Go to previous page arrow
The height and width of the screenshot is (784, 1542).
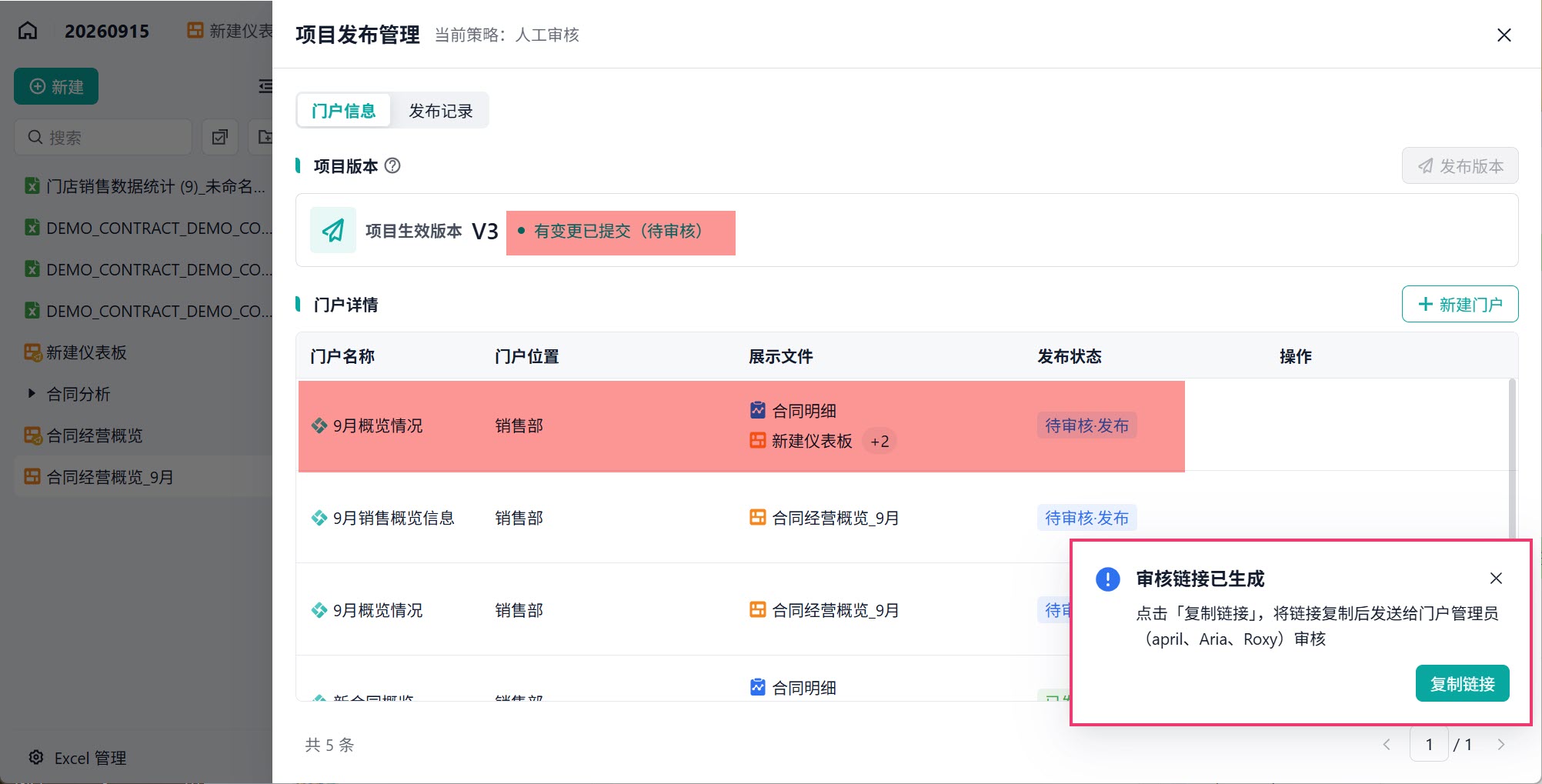click(x=1387, y=744)
